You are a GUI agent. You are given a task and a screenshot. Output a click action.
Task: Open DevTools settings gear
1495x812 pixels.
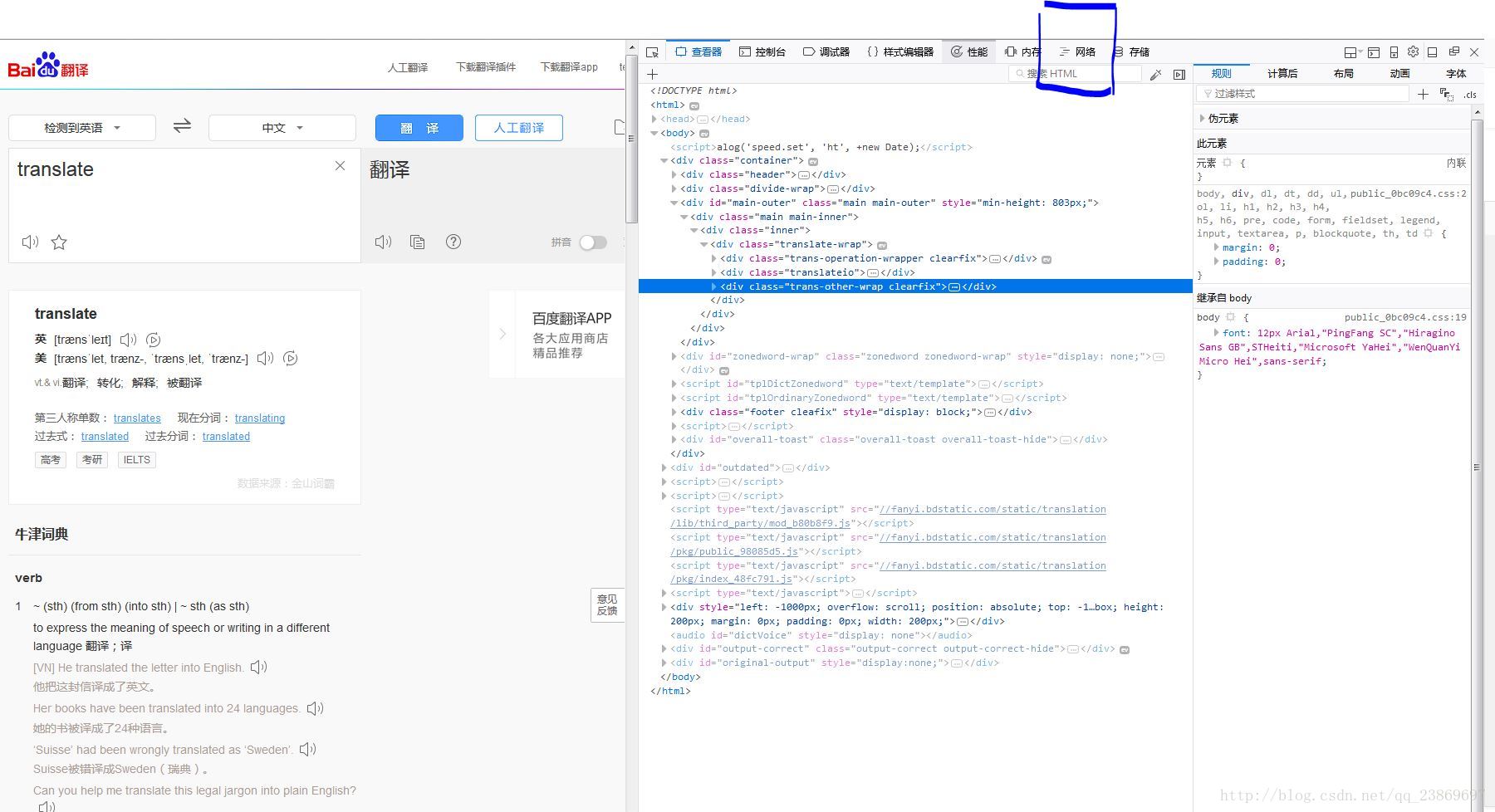pyautogui.click(x=1413, y=51)
